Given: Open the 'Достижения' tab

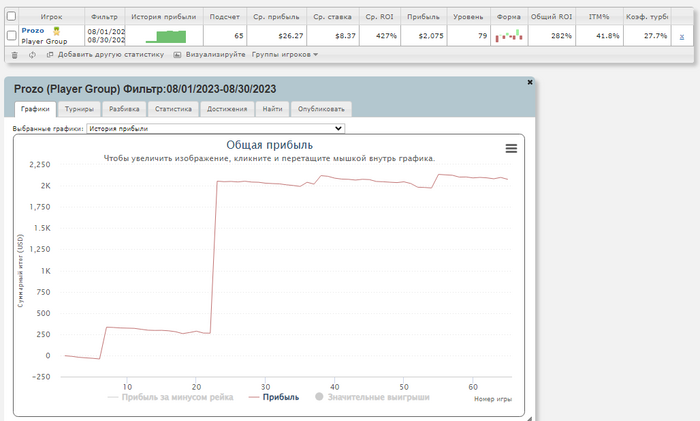Looking at the screenshot, I should click(x=227, y=109).
